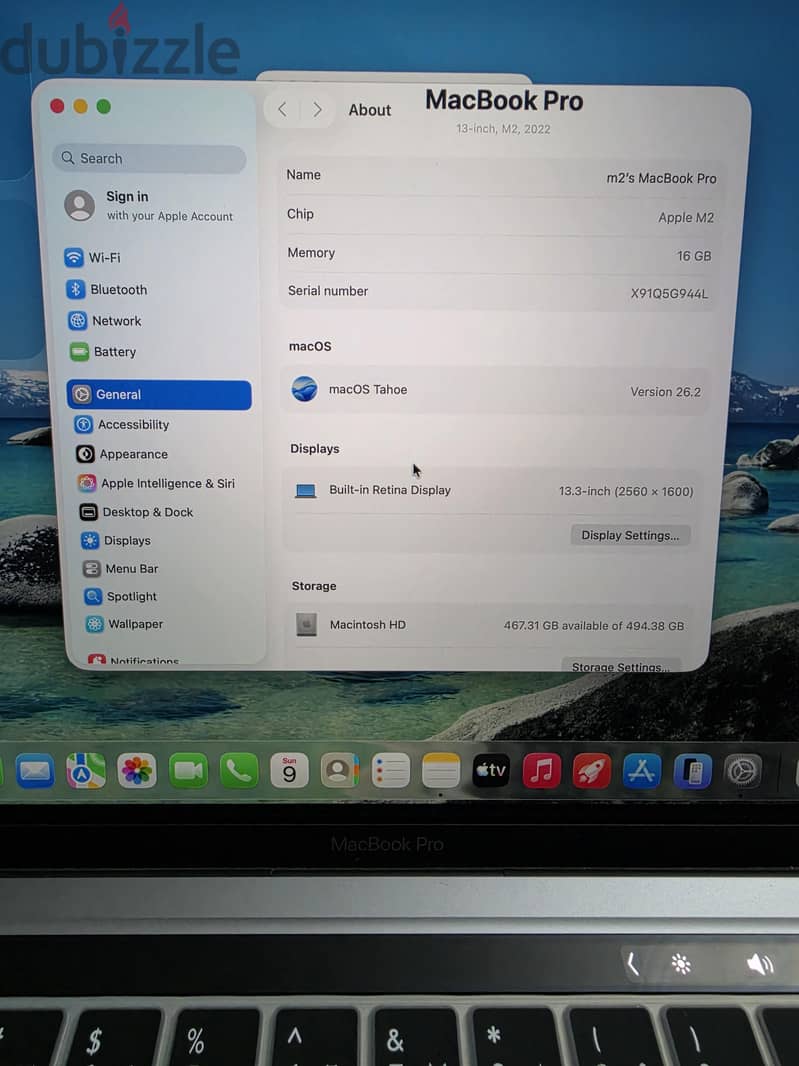
Task: Open Appearance settings
Action: click(122, 454)
